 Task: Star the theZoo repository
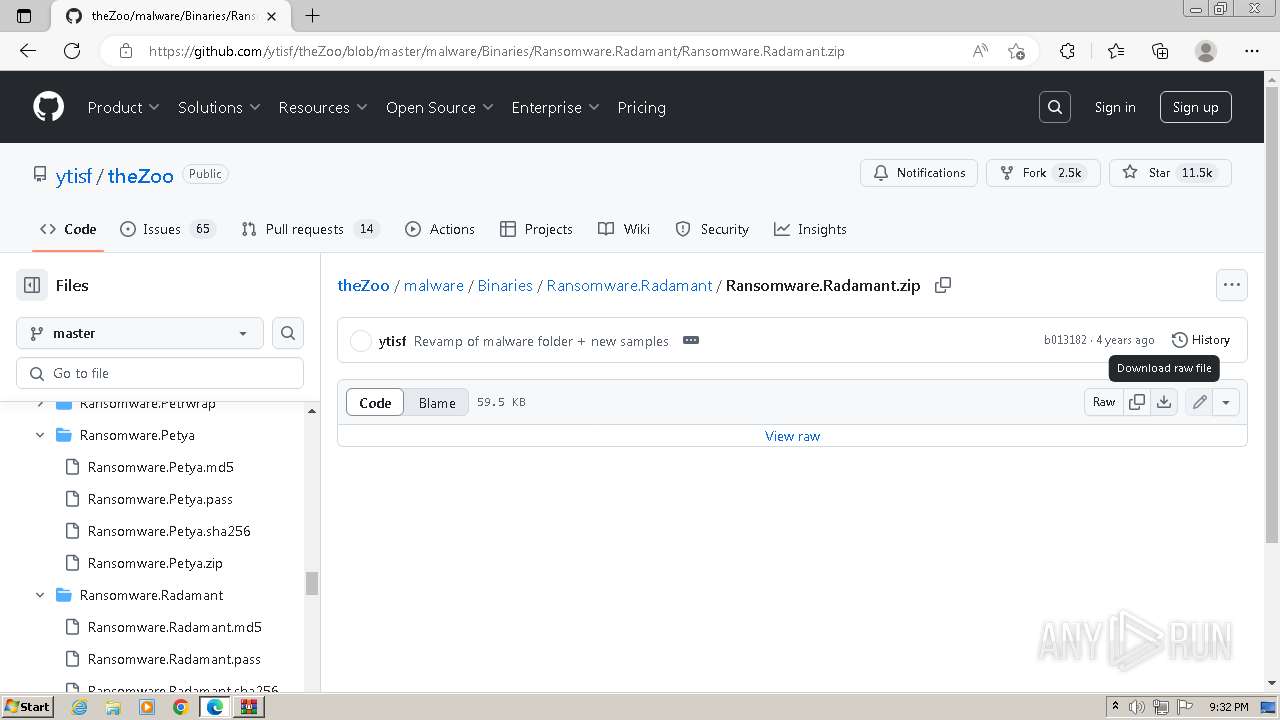tap(1170, 173)
